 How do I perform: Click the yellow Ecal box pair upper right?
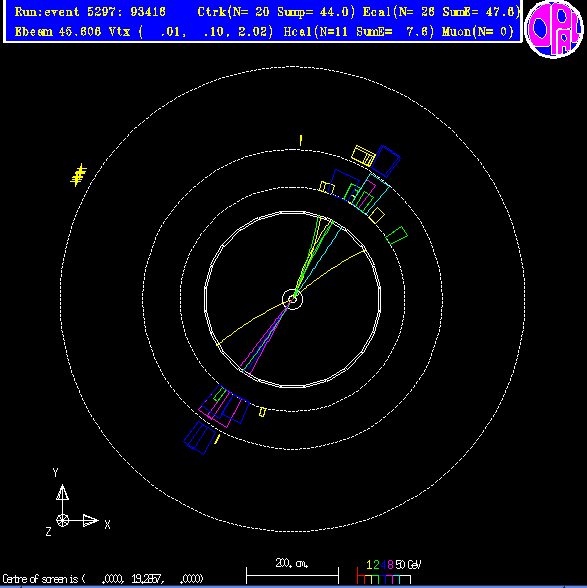pyautogui.click(x=363, y=156)
